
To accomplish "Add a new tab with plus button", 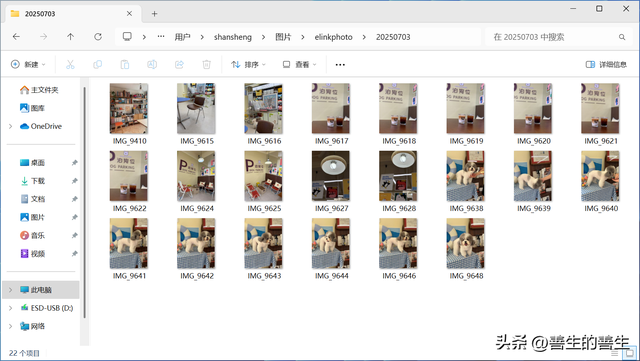I will [x=154, y=14].
